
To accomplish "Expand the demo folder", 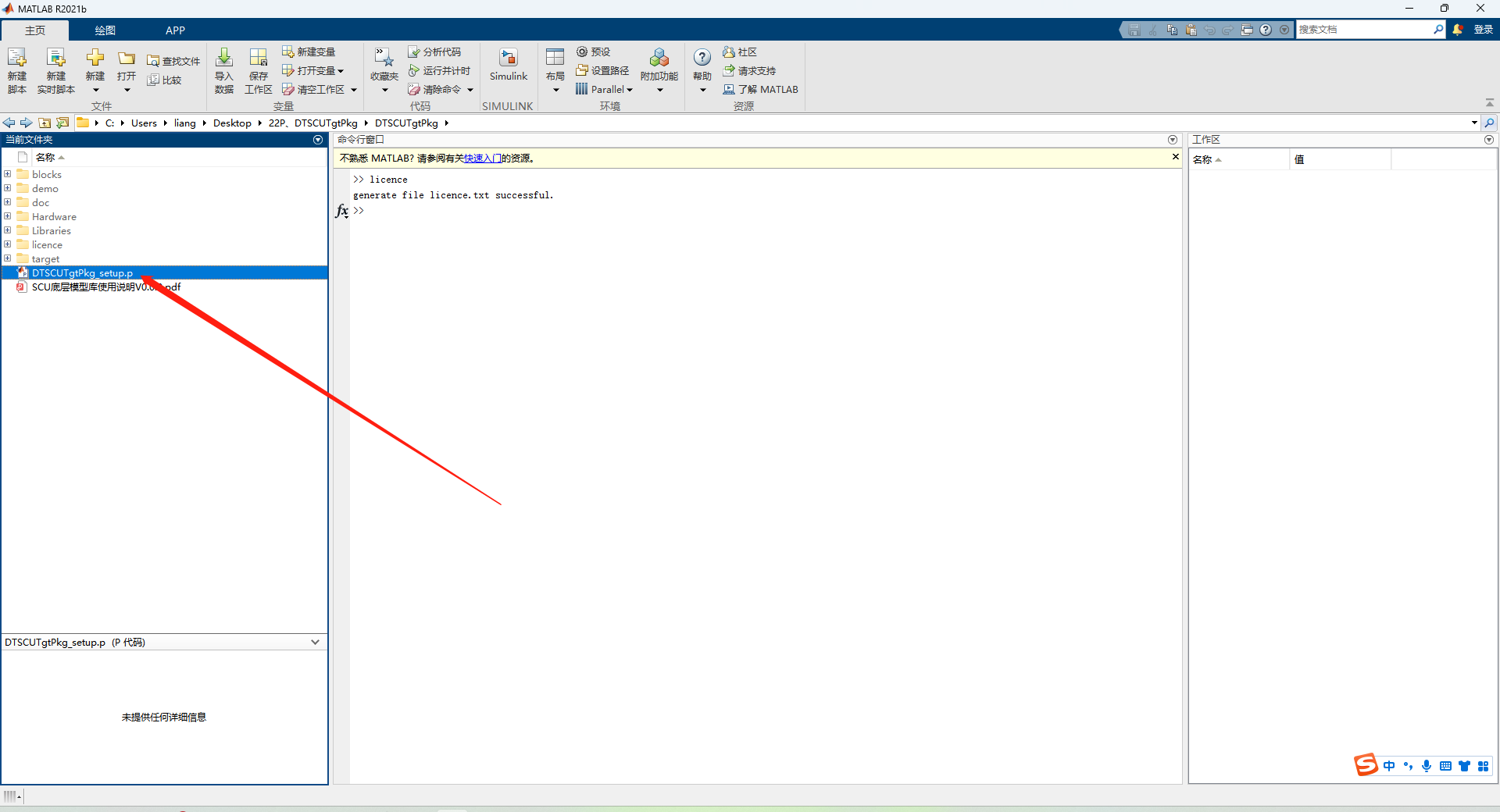I will click(8, 188).
